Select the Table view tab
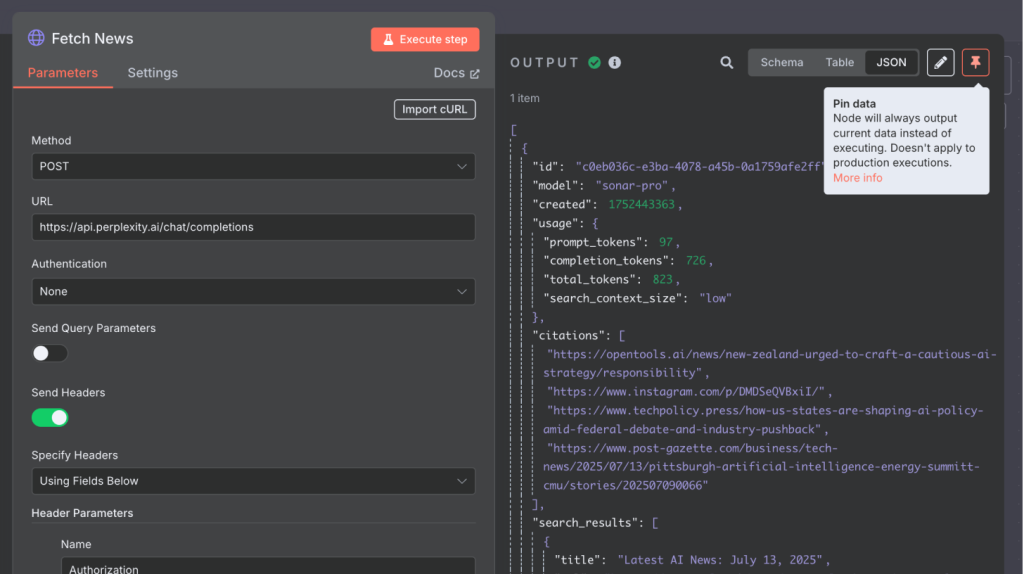 click(839, 63)
